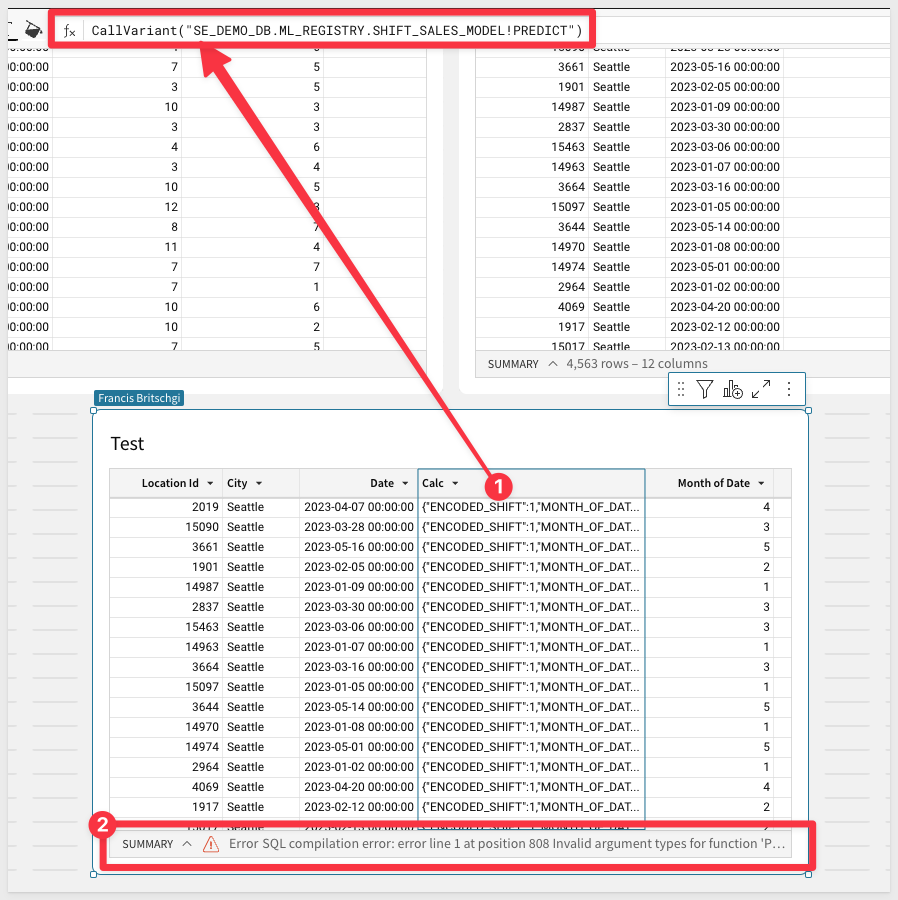
Task: Collapse the Test table SUMMARY chevron
Action: coord(187,844)
